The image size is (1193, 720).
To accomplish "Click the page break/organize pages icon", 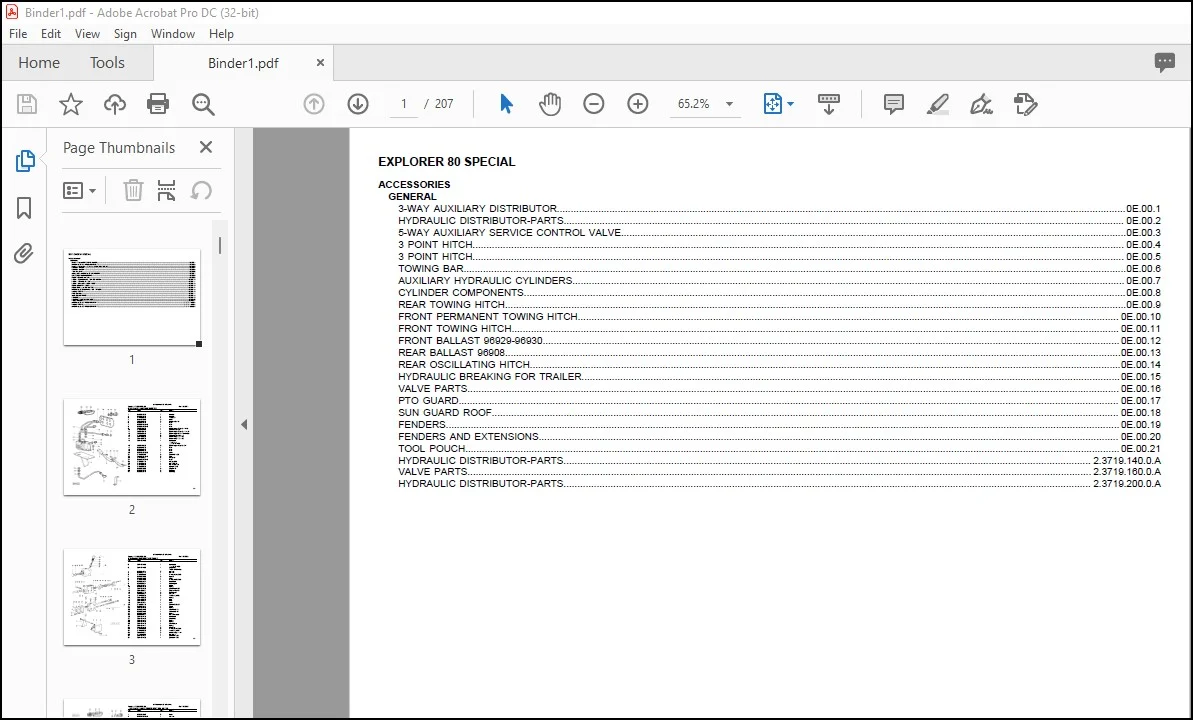I will click(x=166, y=190).
